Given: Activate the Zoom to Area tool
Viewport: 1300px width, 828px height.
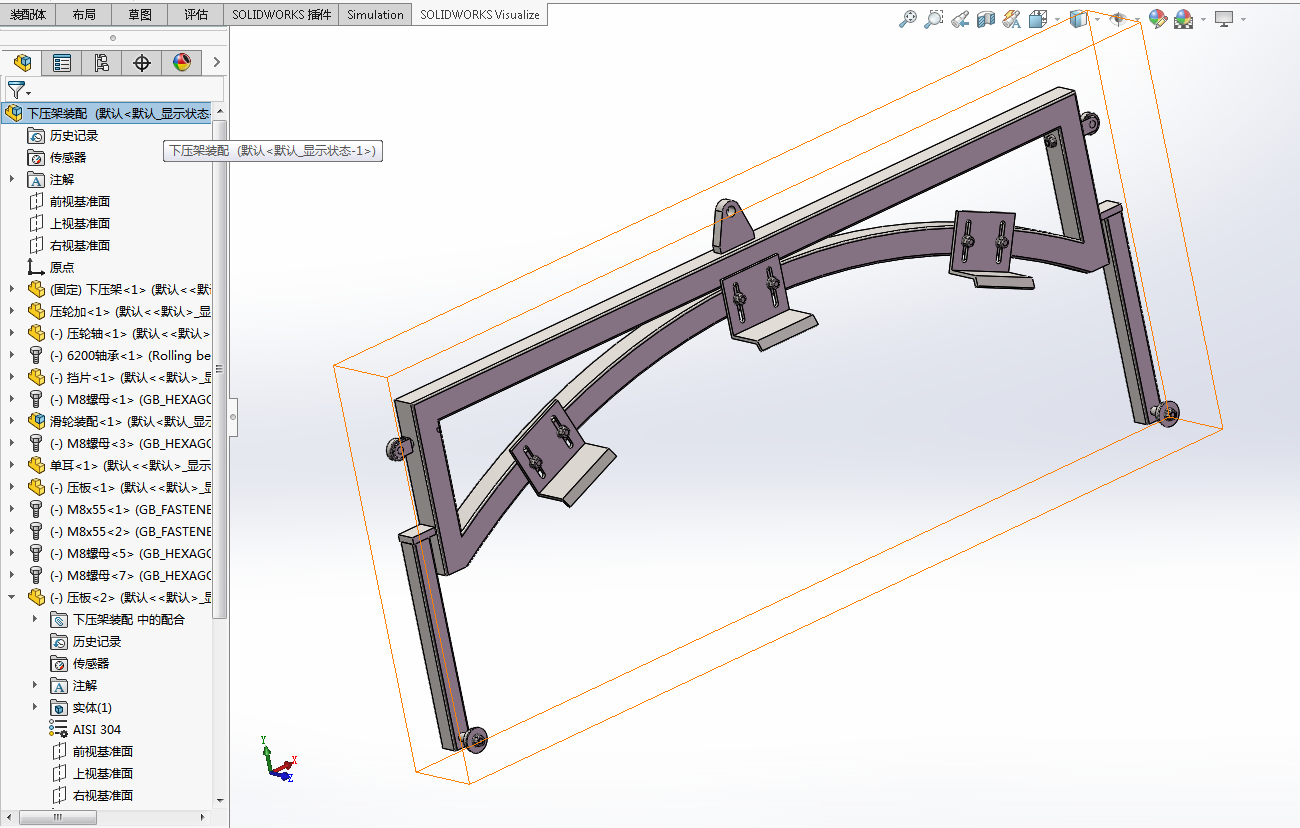Looking at the screenshot, I should click(x=934, y=18).
